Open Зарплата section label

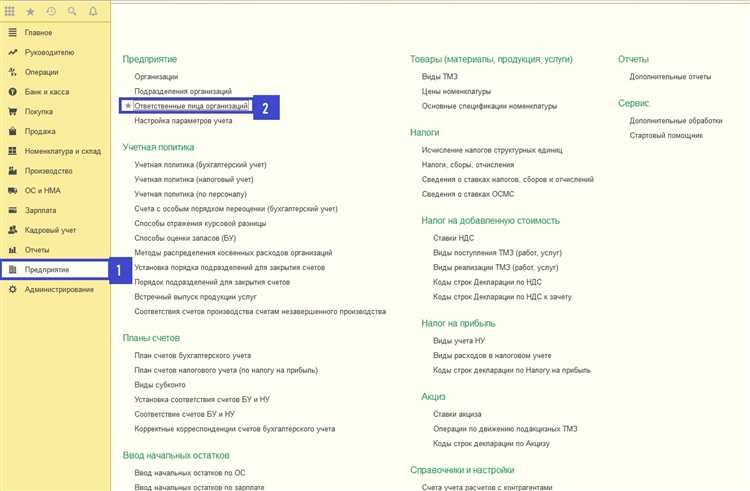pos(40,210)
